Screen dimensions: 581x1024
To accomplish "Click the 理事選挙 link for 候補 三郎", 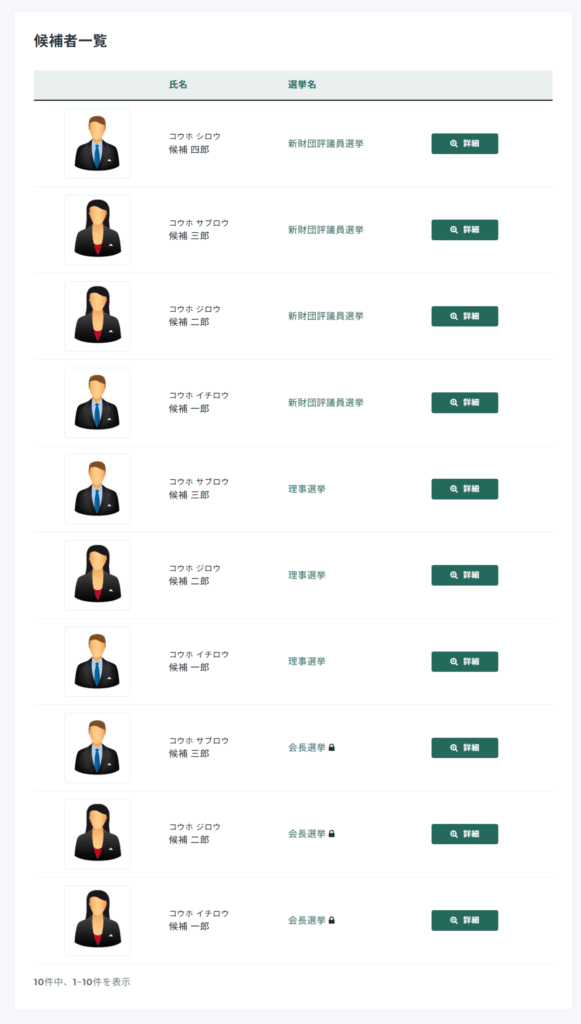I will point(307,489).
